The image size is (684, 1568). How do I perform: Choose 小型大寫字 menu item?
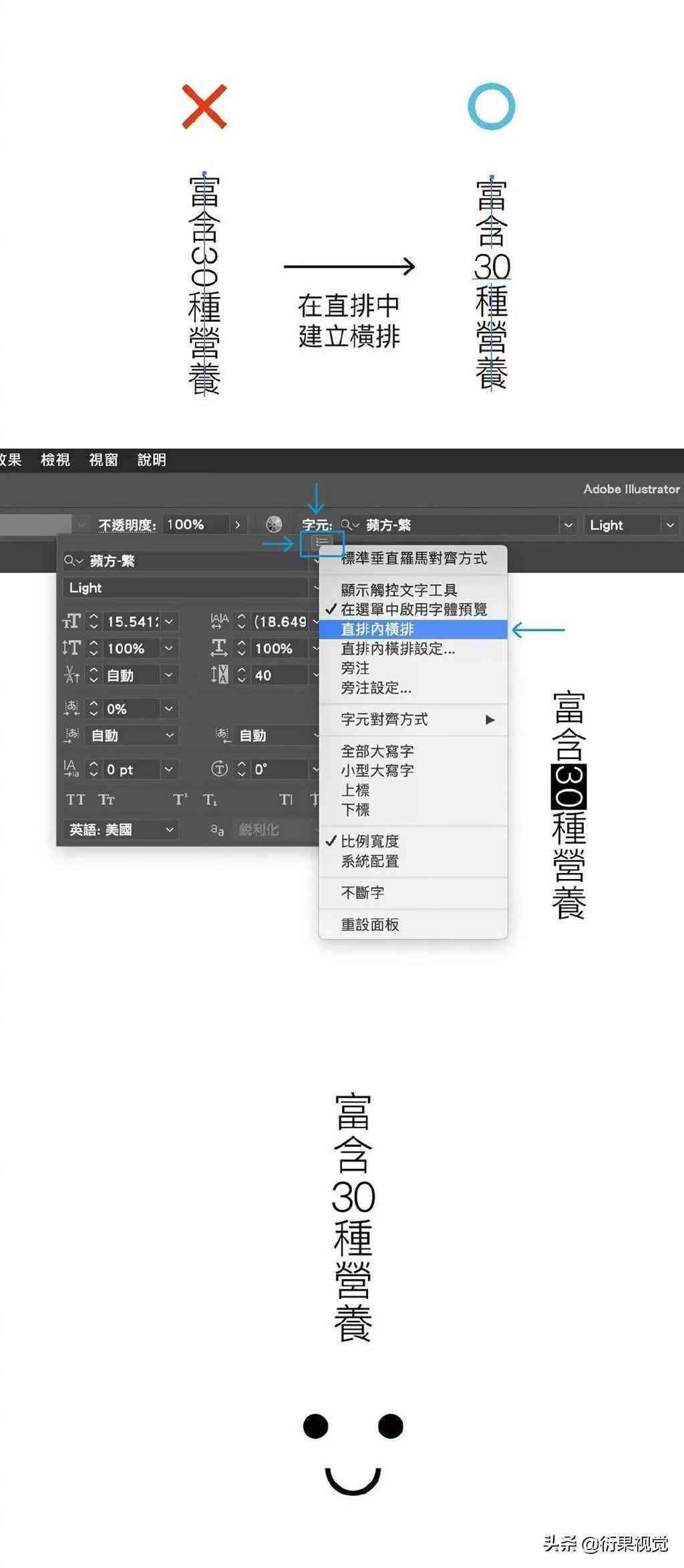click(x=413, y=770)
